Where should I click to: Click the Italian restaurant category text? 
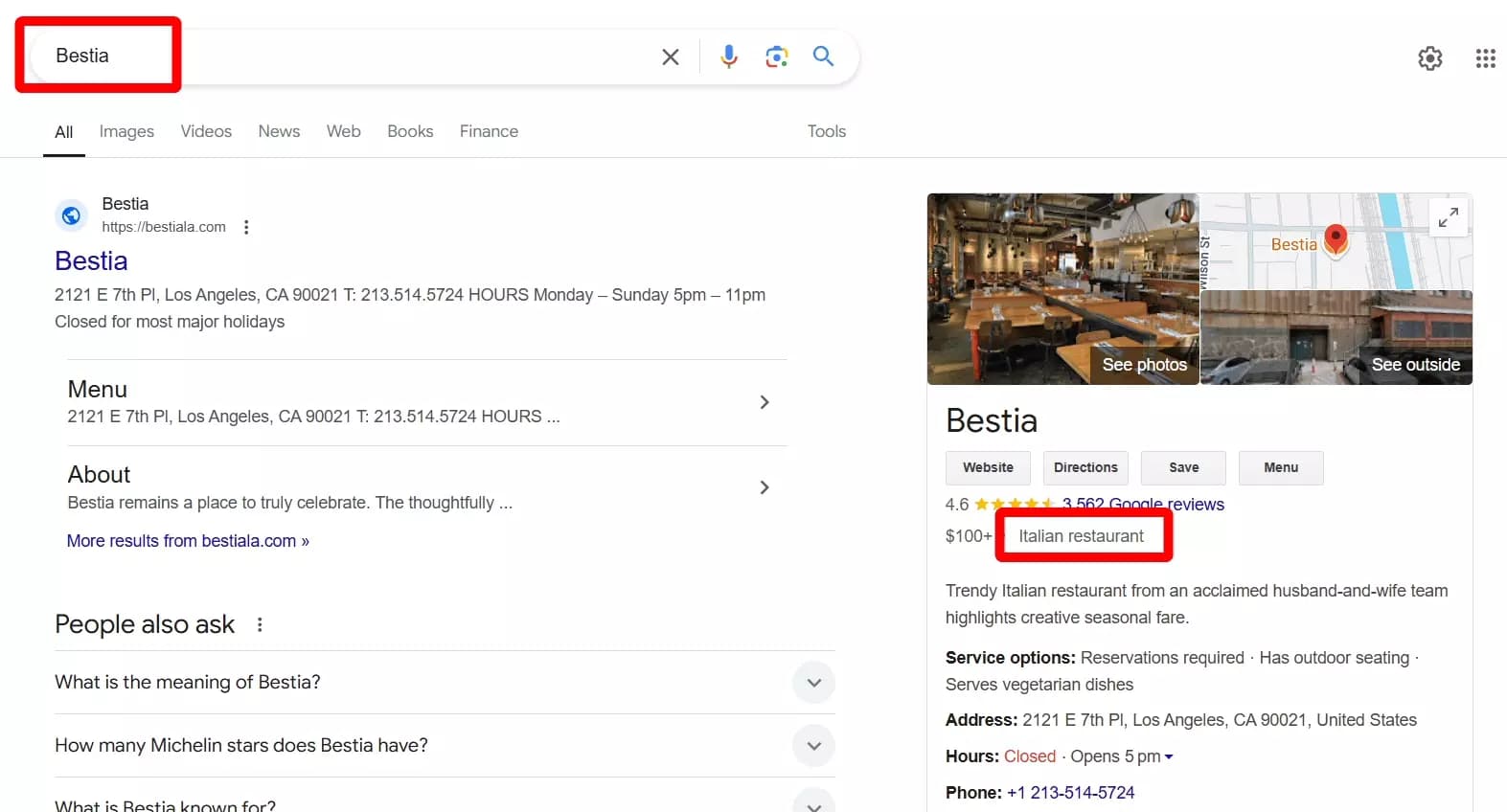coord(1081,536)
